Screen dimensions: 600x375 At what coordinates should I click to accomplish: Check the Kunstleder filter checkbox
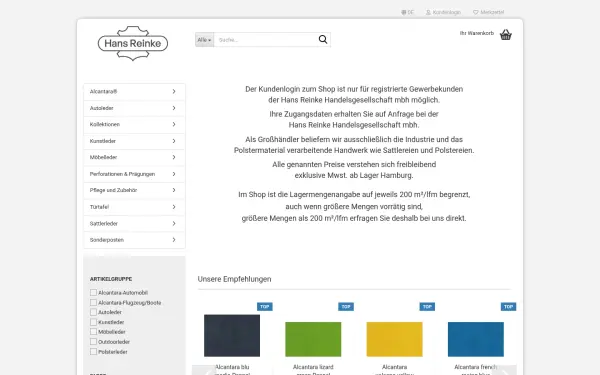click(93, 322)
